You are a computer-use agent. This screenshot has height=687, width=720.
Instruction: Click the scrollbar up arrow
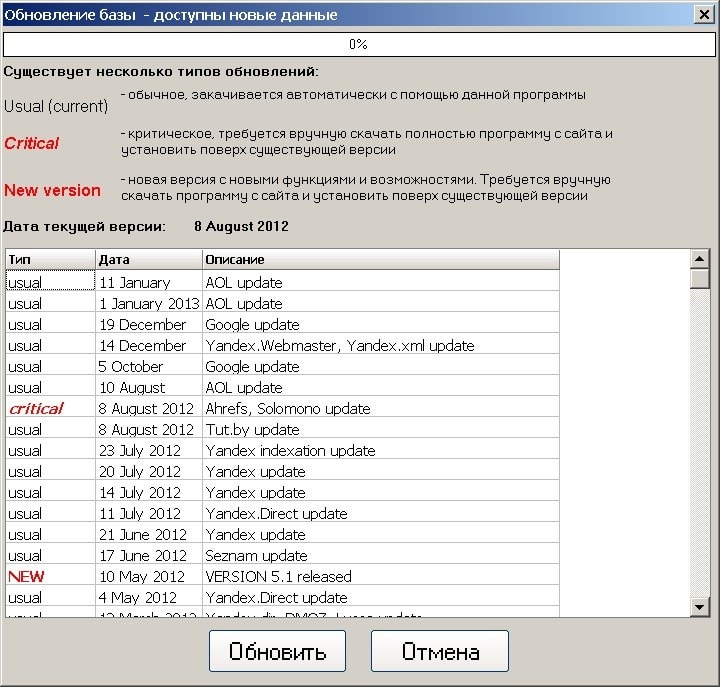pyautogui.click(x=700, y=259)
